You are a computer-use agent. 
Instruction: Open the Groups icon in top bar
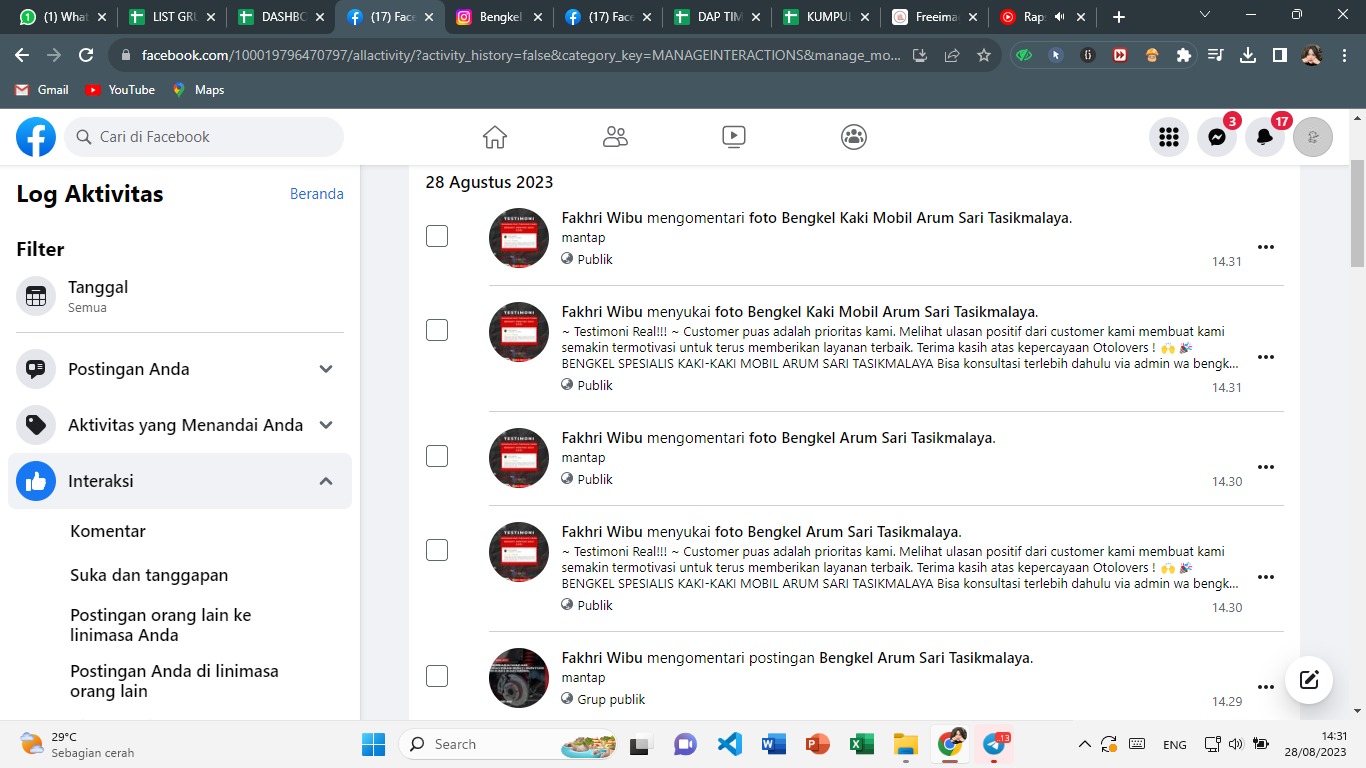point(853,137)
